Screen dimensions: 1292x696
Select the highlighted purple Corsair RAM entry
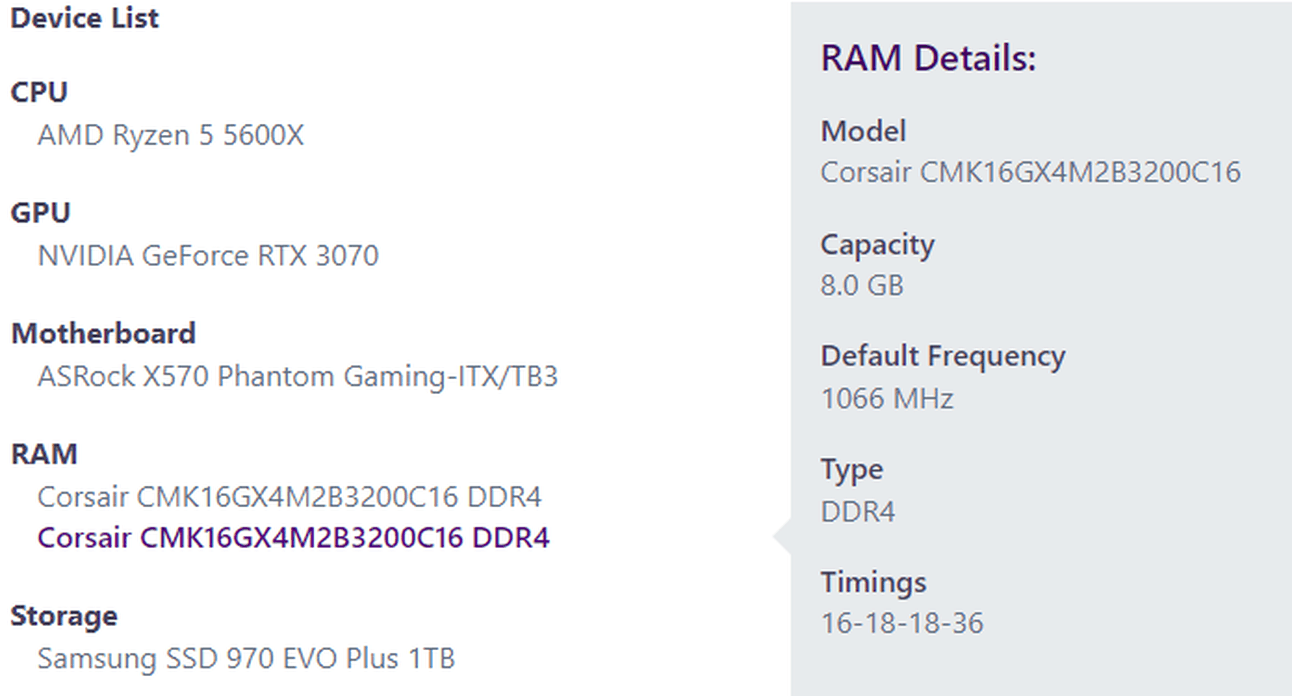click(293, 538)
